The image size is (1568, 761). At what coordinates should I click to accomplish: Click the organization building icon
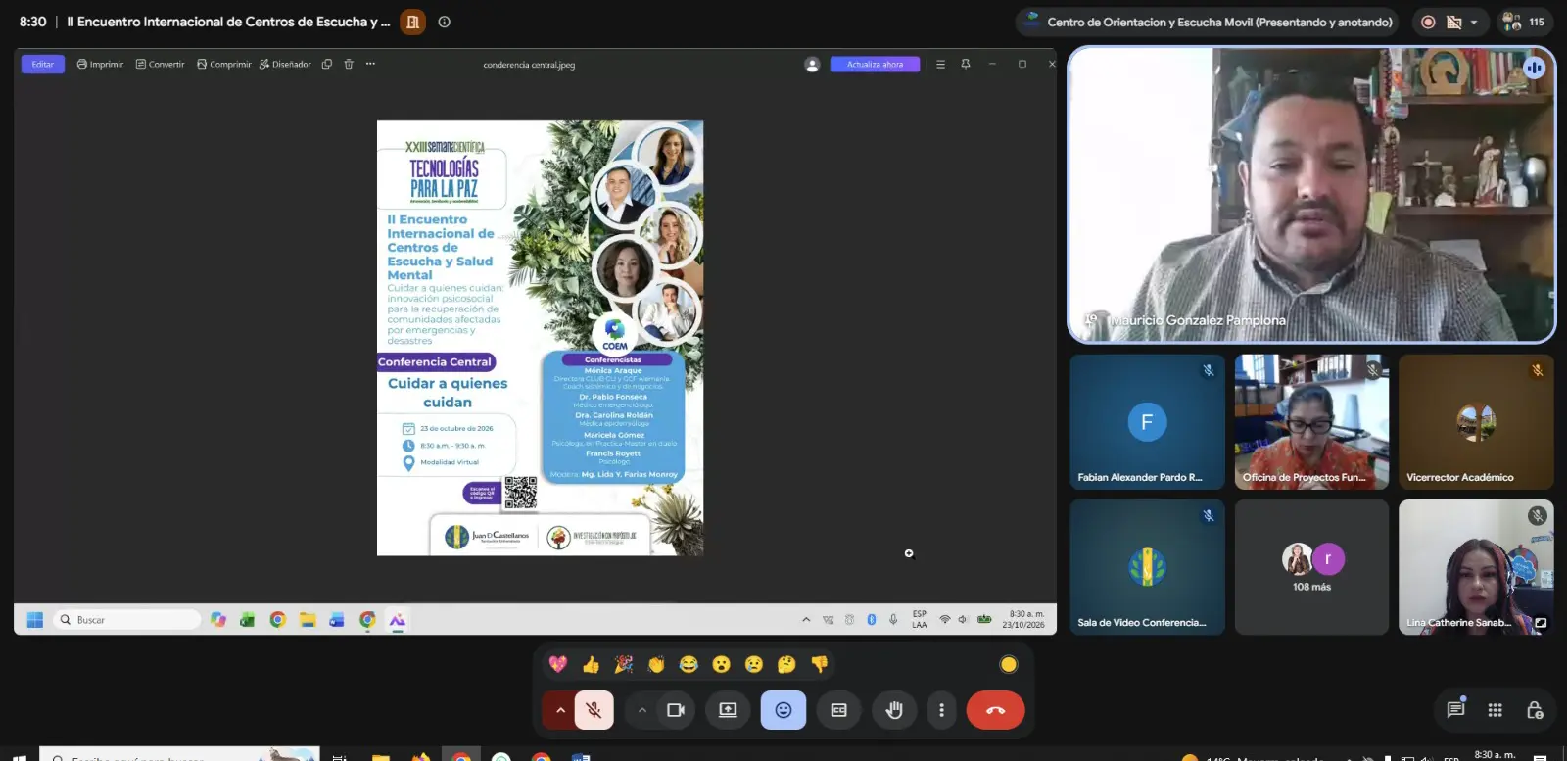(x=413, y=22)
